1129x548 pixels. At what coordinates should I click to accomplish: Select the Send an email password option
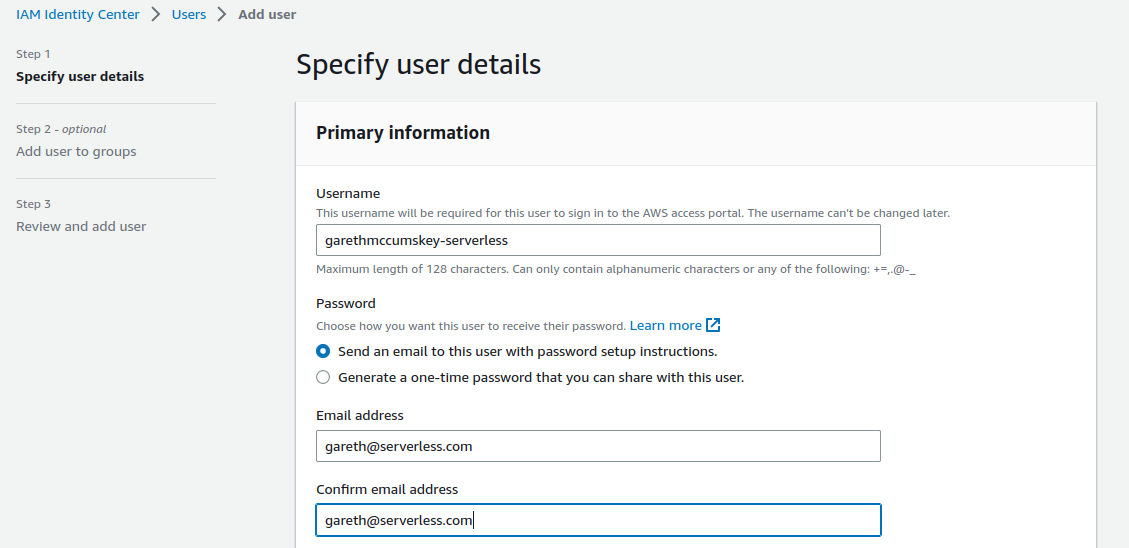[x=323, y=352]
